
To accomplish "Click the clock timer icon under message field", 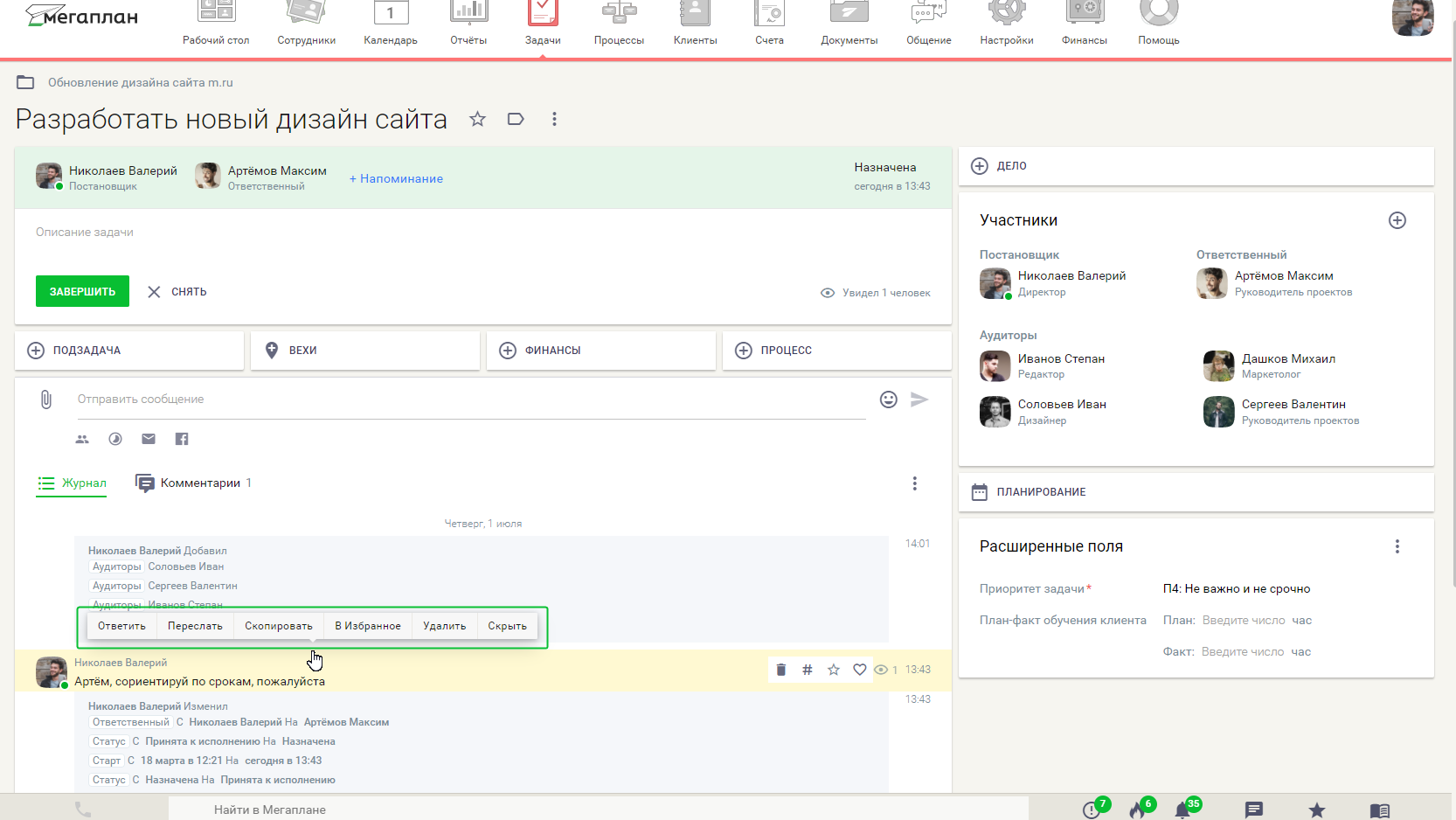I will click(115, 439).
